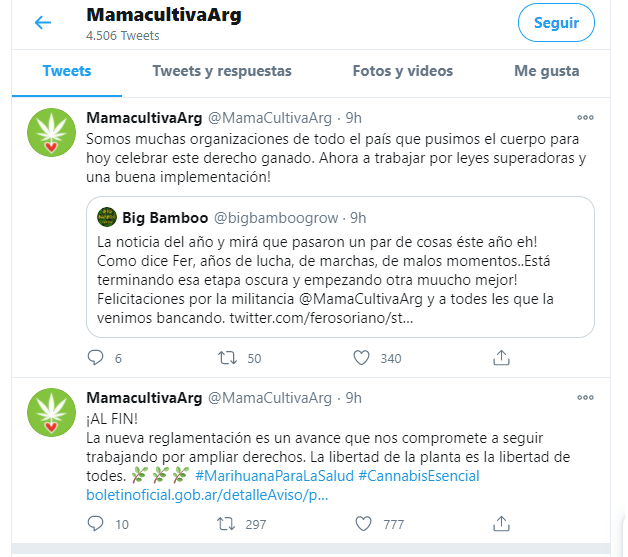This screenshot has height=557, width=628.
Task: Go back using the arrow icon
Action: pyautogui.click(x=42, y=23)
